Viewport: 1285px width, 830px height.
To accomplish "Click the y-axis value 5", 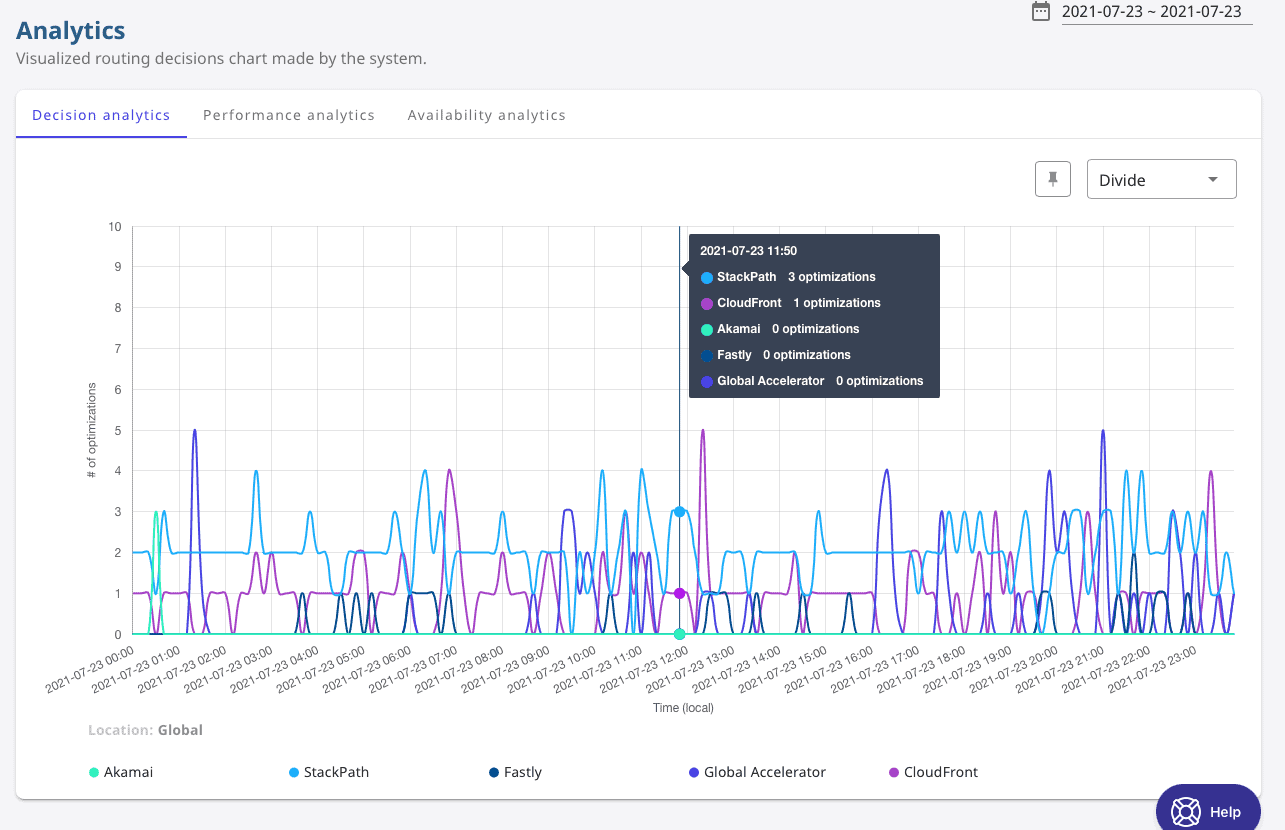I will (x=118, y=431).
